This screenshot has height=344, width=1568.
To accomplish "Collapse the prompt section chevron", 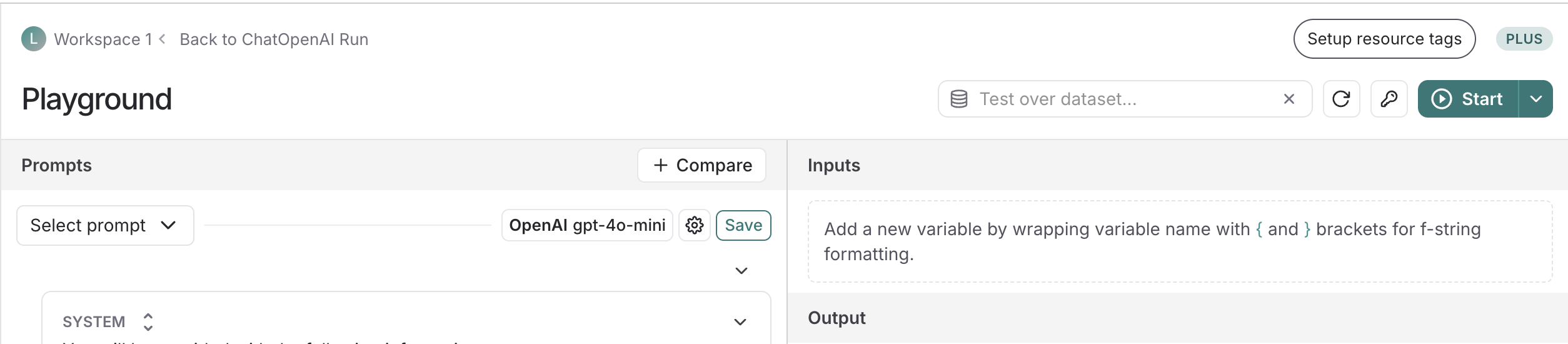I will pos(741,271).
